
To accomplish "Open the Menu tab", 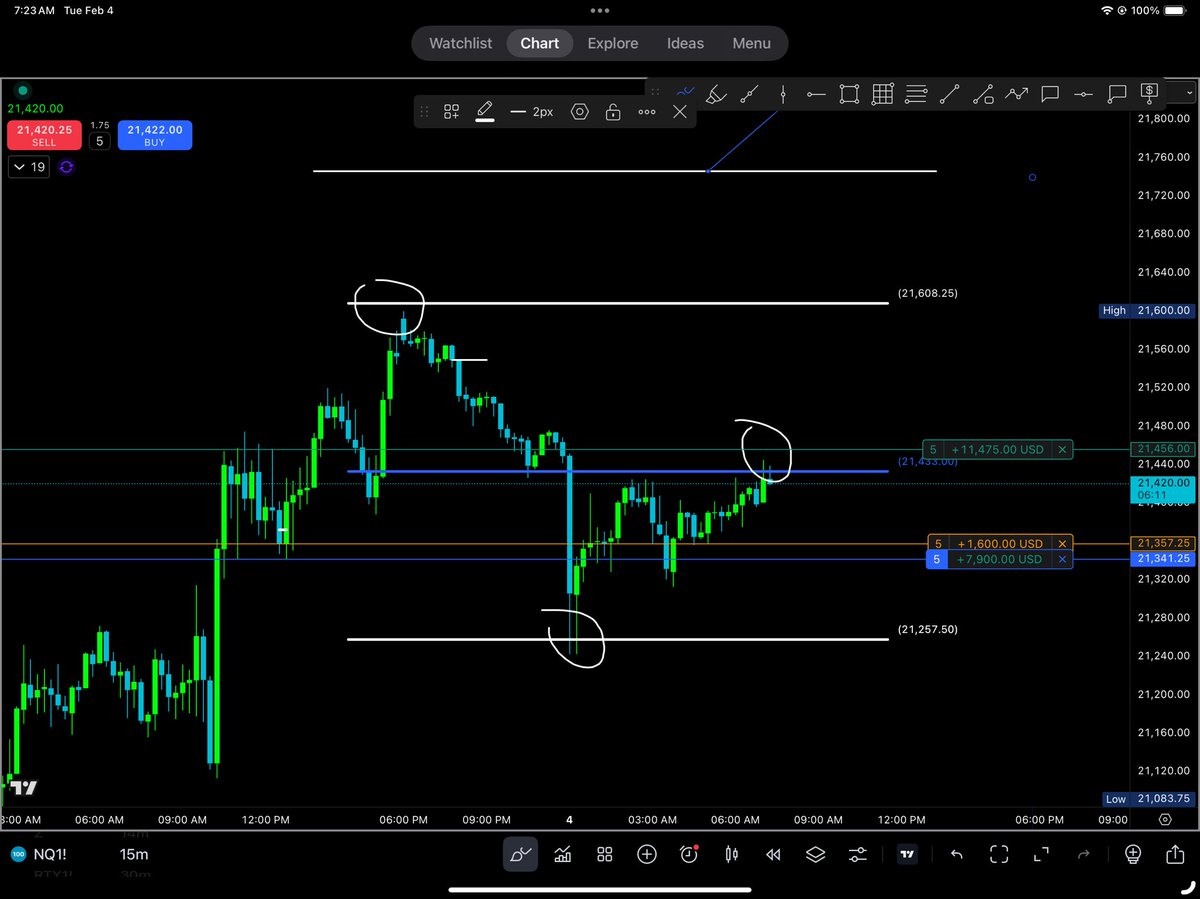I will coord(751,43).
